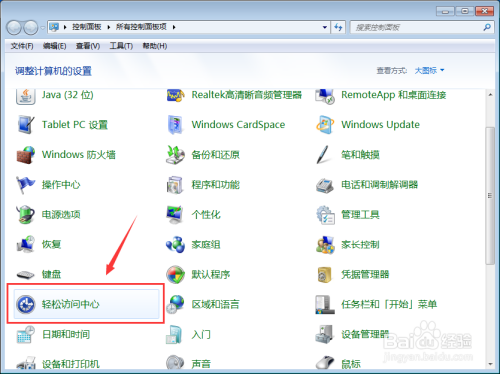Click the 日期和时间 label

pos(66,334)
